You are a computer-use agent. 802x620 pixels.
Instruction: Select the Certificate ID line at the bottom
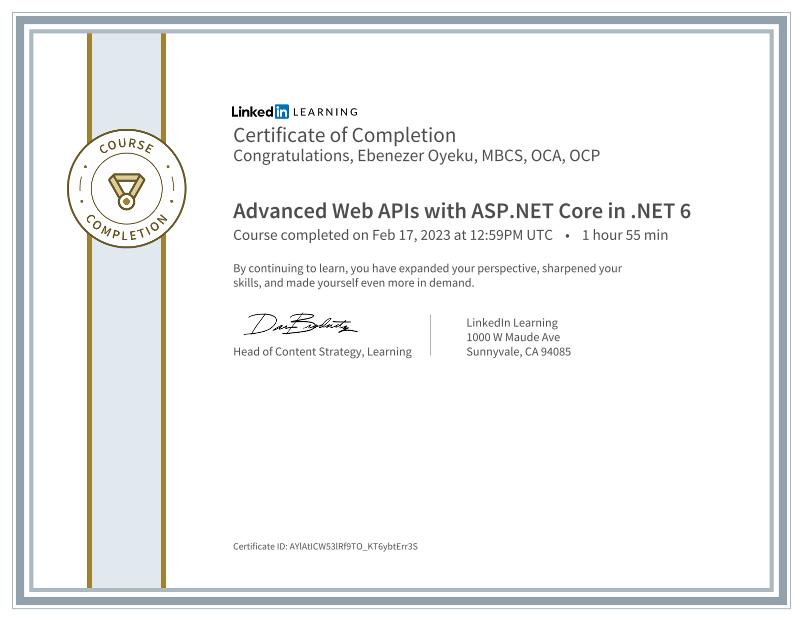click(325, 546)
